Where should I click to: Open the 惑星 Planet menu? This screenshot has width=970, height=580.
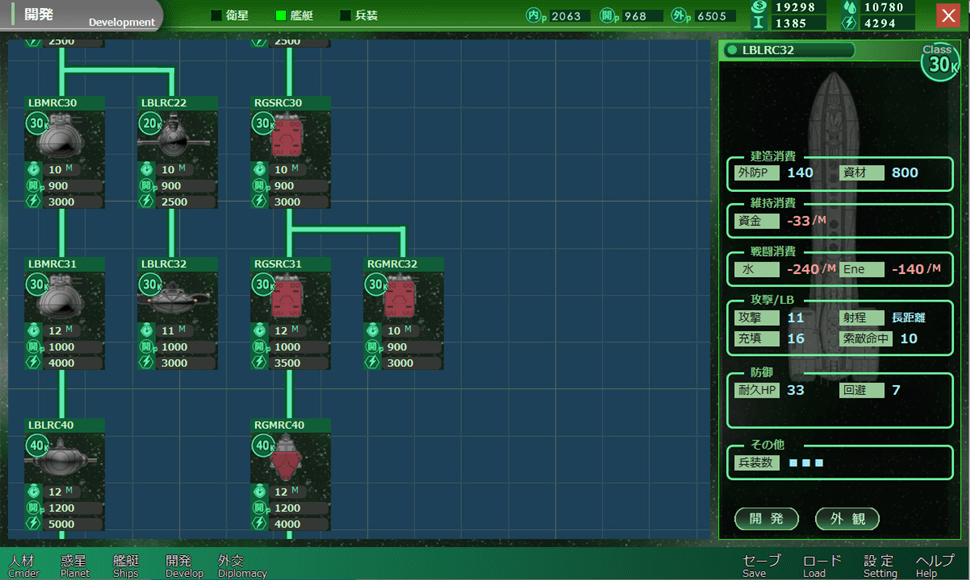74,565
